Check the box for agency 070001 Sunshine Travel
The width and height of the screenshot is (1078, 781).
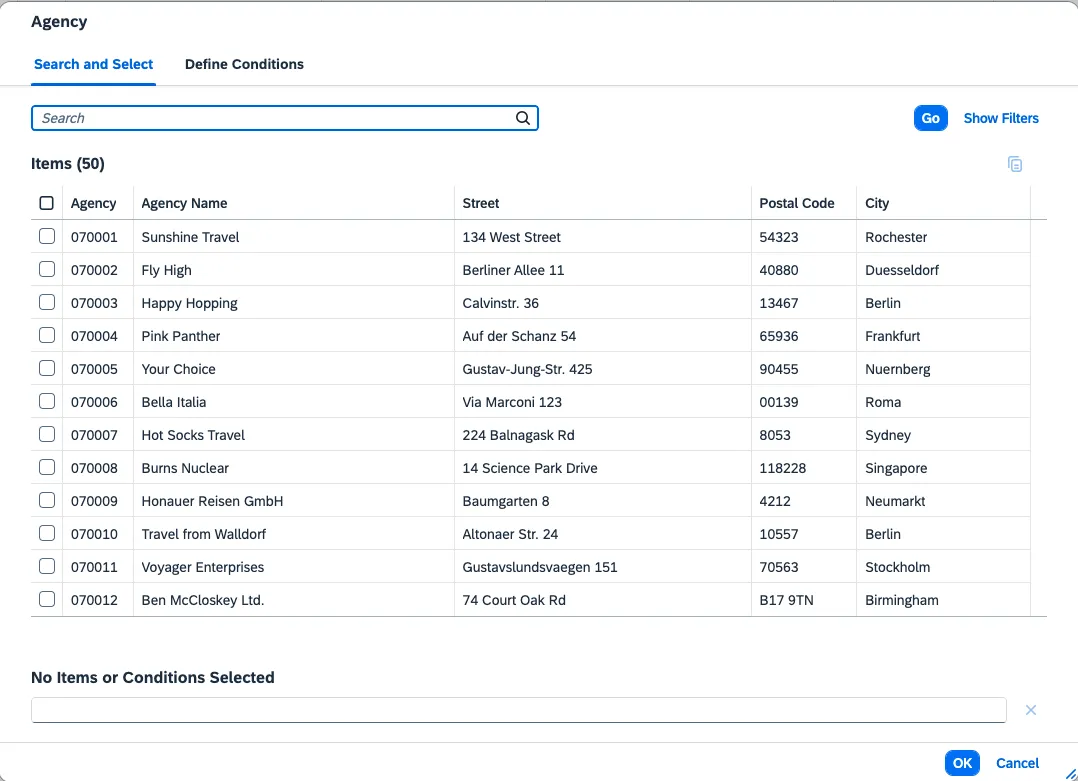pos(47,237)
